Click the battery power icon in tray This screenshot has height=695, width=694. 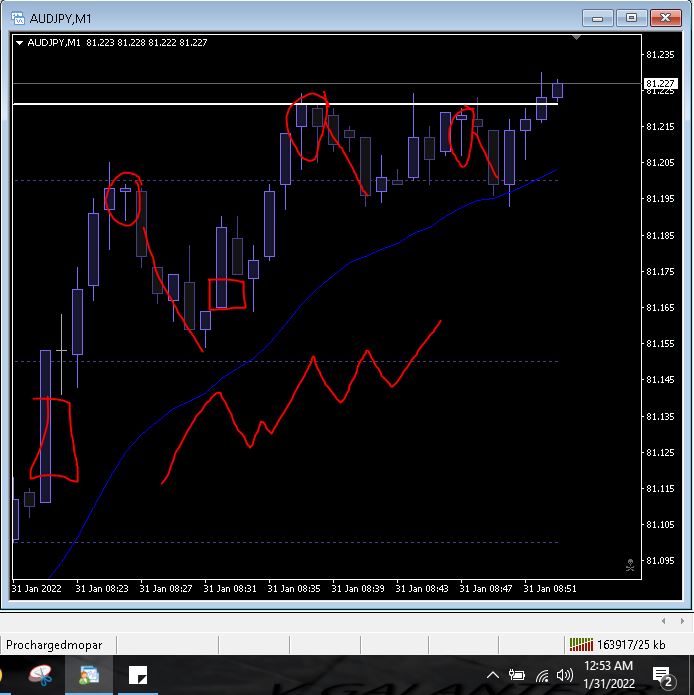pos(517,675)
